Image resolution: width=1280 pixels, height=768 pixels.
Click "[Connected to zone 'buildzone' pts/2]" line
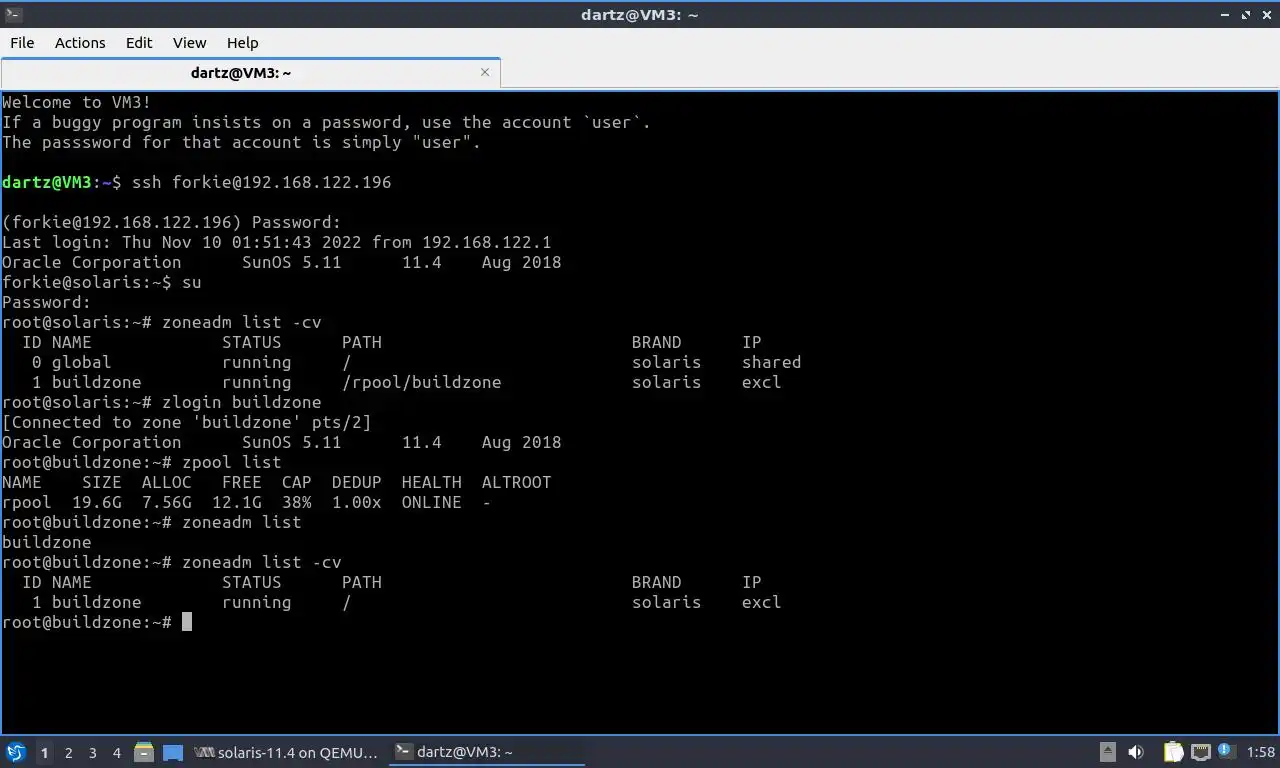click(x=187, y=422)
